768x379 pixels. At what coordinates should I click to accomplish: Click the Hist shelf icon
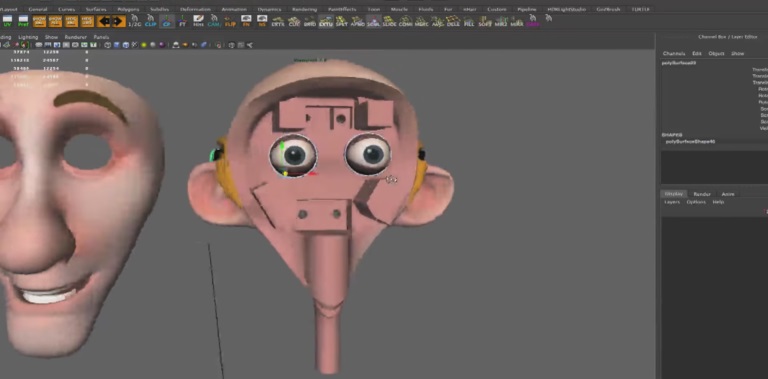[198, 21]
